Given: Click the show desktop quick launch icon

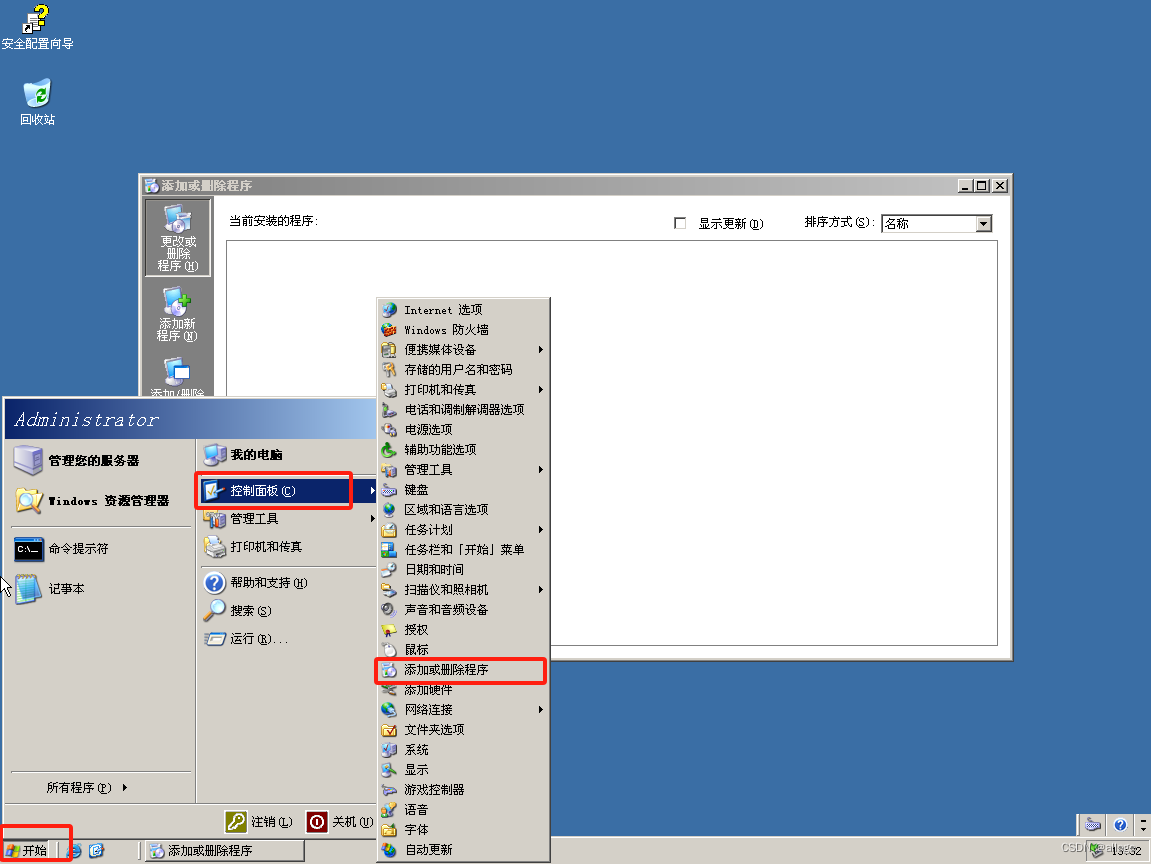Looking at the screenshot, I should [96, 851].
